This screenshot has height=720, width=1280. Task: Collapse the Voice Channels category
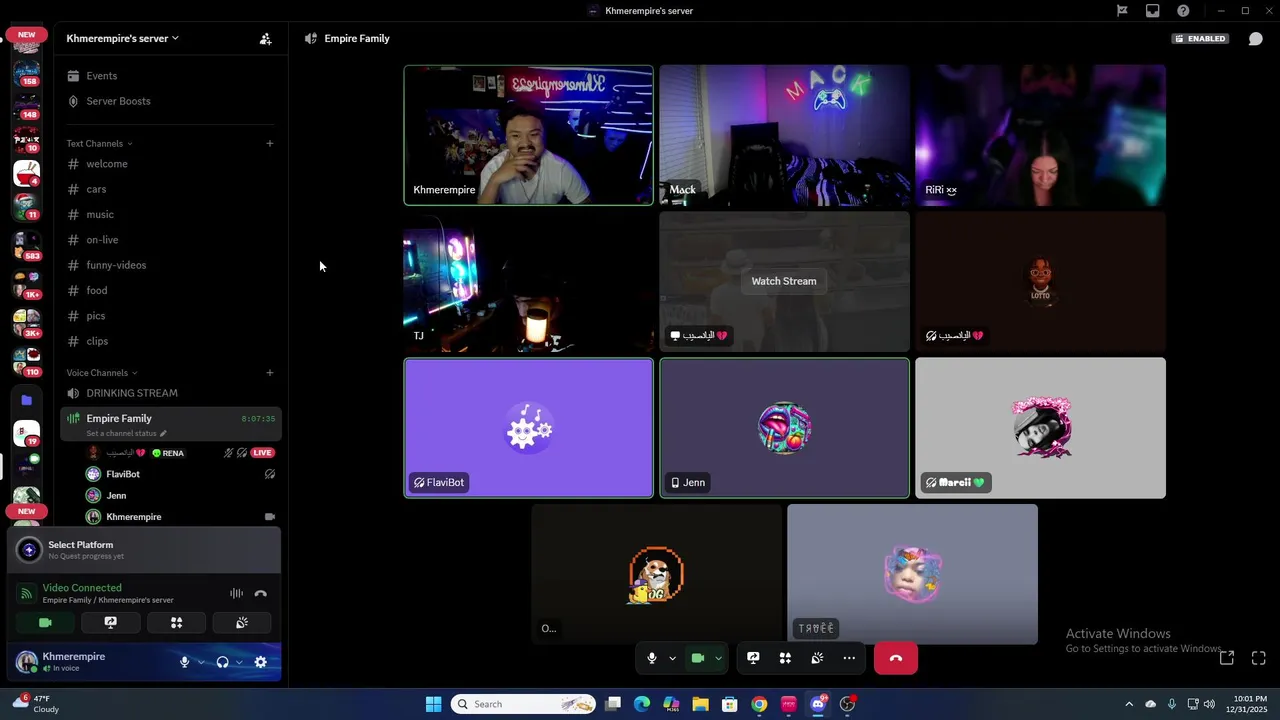tap(102, 372)
